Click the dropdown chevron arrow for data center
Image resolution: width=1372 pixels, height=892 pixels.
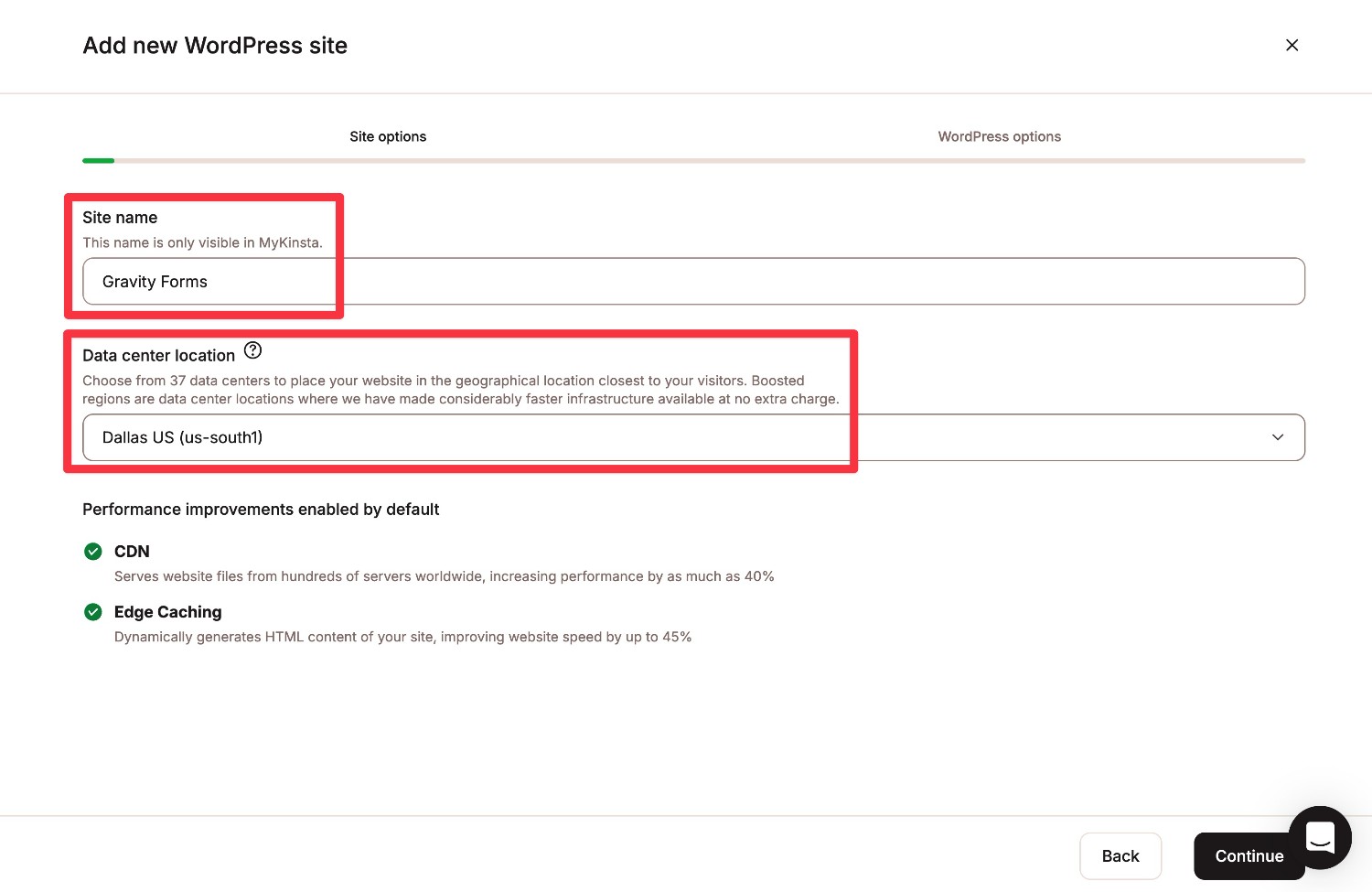(x=1278, y=437)
